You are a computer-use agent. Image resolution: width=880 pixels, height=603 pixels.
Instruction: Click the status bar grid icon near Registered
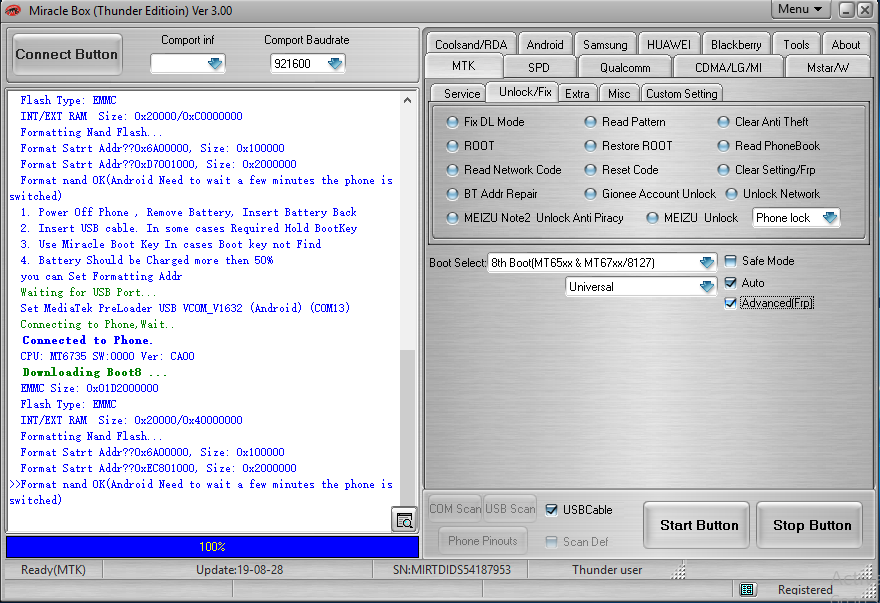point(747,589)
